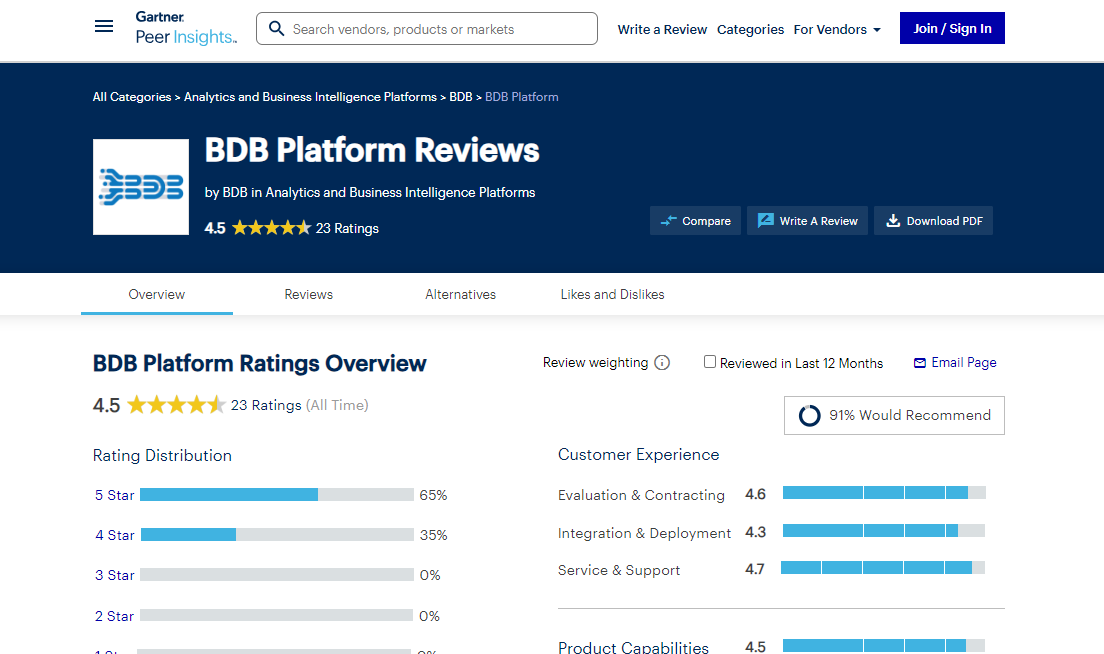
Task: Expand the For Vendors dropdown
Action: coord(836,30)
